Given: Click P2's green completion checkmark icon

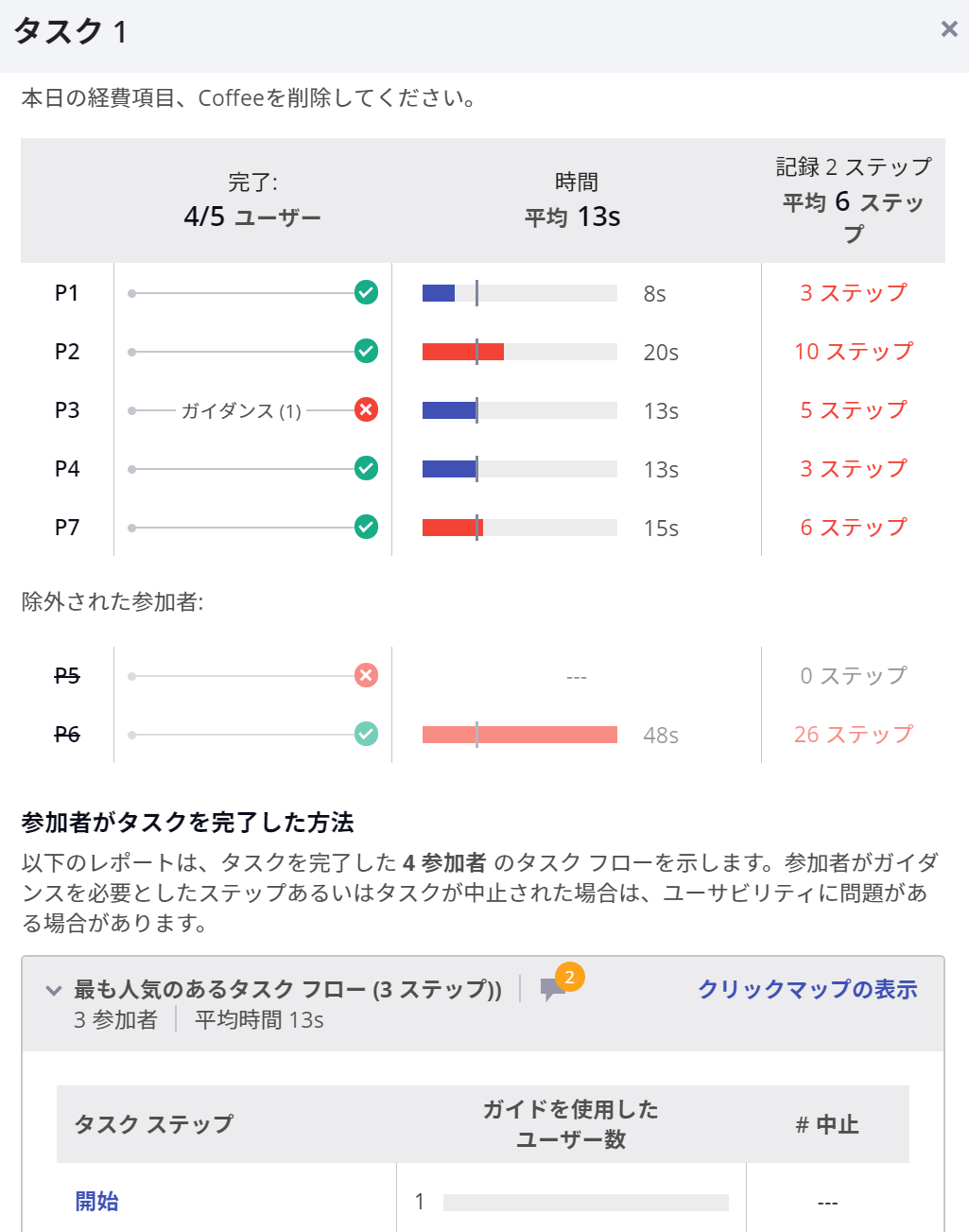Looking at the screenshot, I should pyautogui.click(x=366, y=352).
